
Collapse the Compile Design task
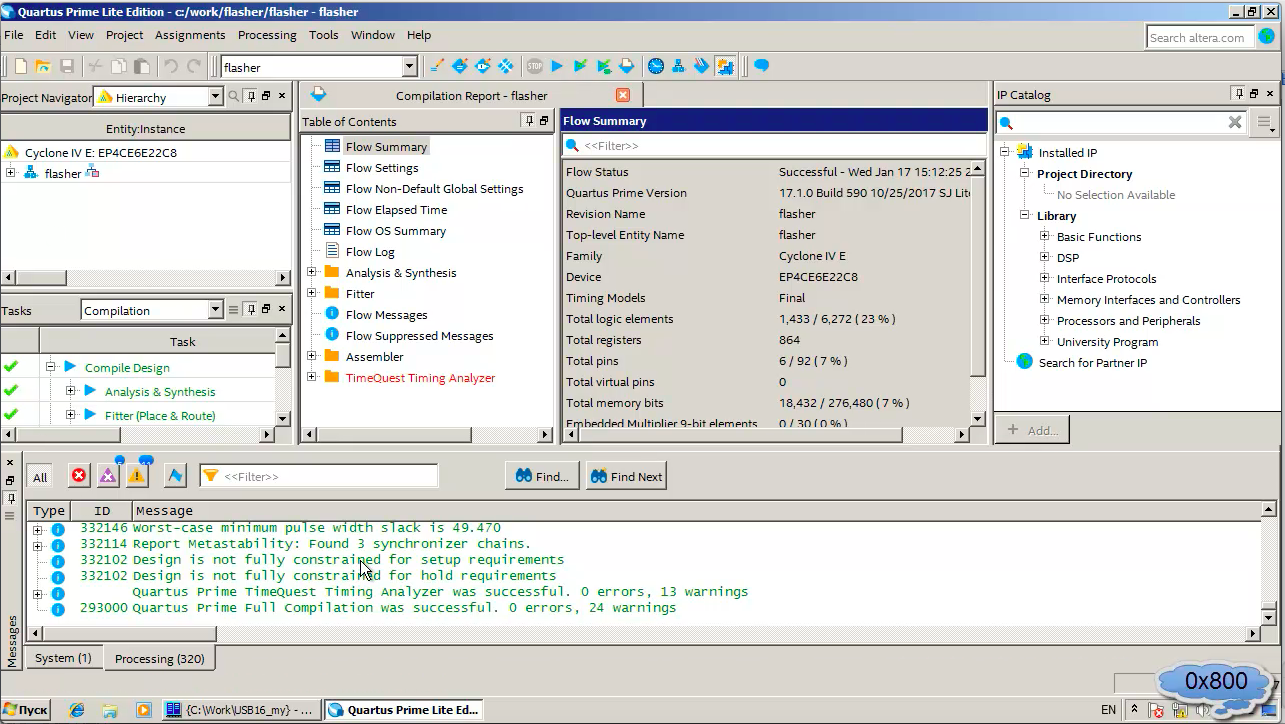click(x=50, y=367)
